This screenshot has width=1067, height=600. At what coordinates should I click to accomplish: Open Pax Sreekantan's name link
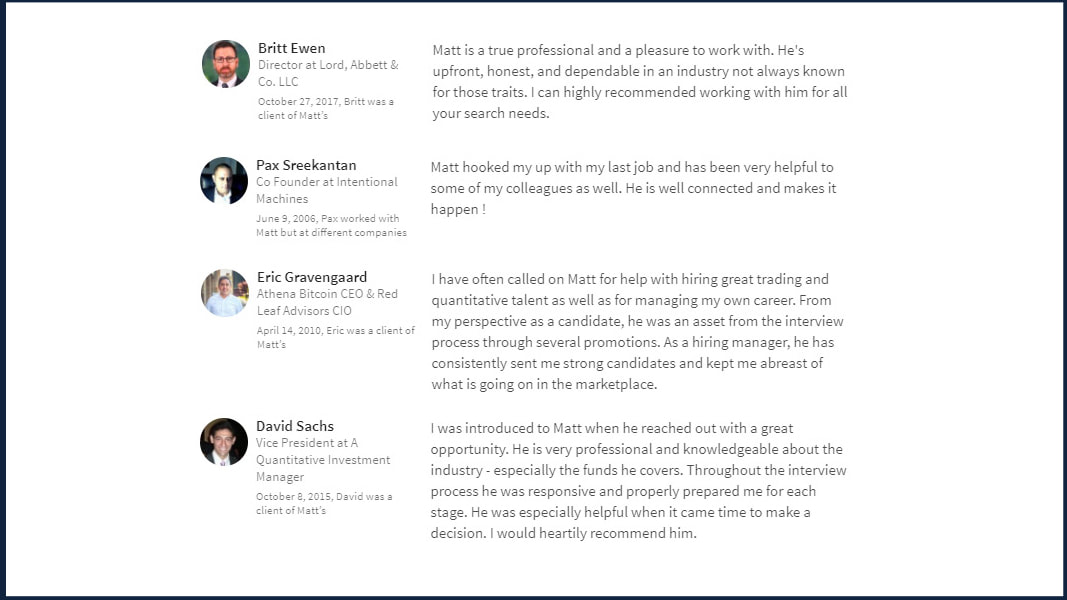(x=306, y=165)
